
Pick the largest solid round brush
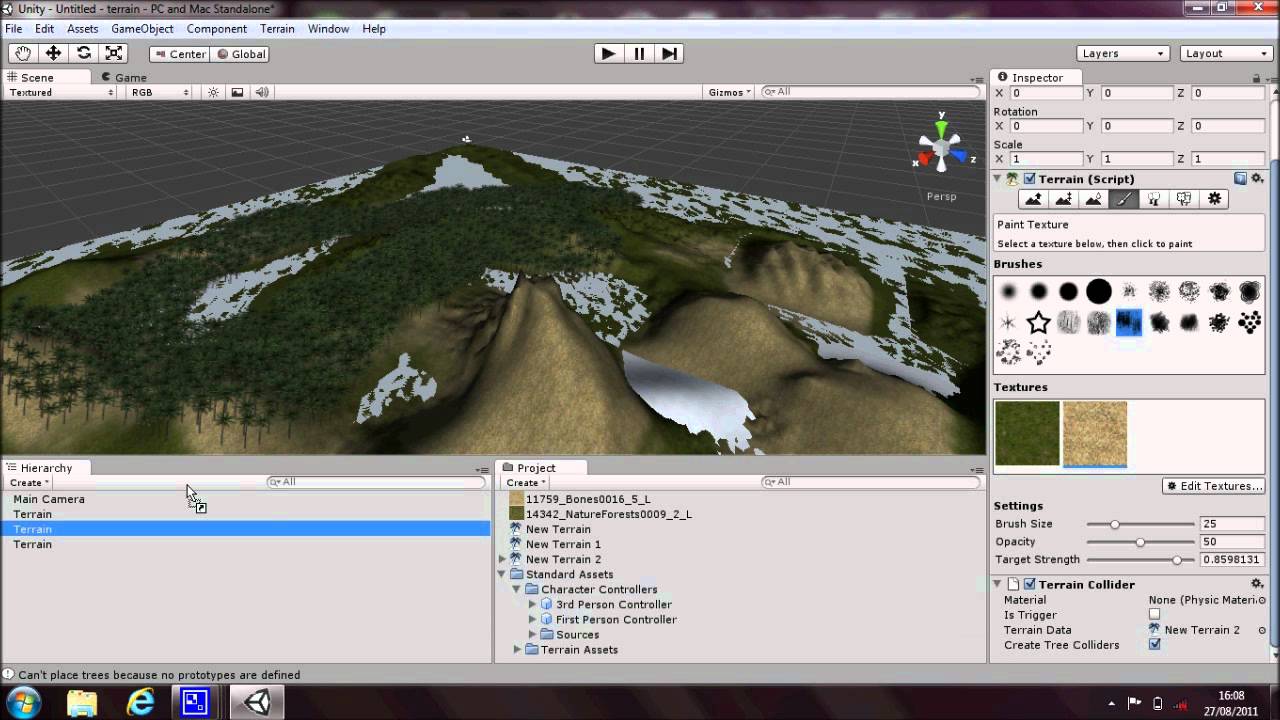1099,292
